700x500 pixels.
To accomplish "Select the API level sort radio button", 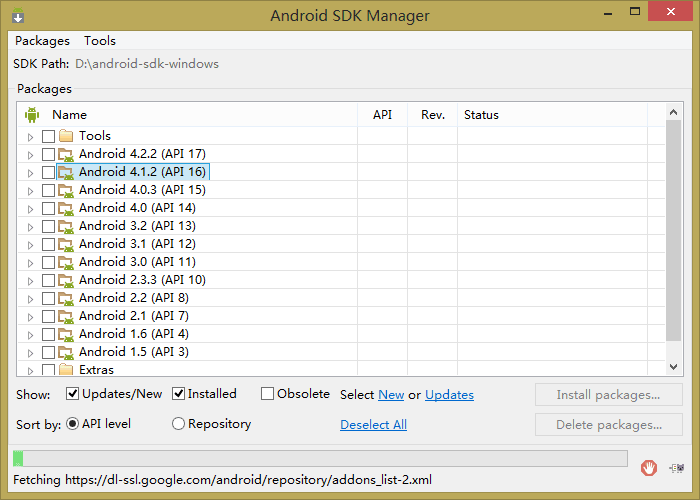I will [x=72, y=424].
